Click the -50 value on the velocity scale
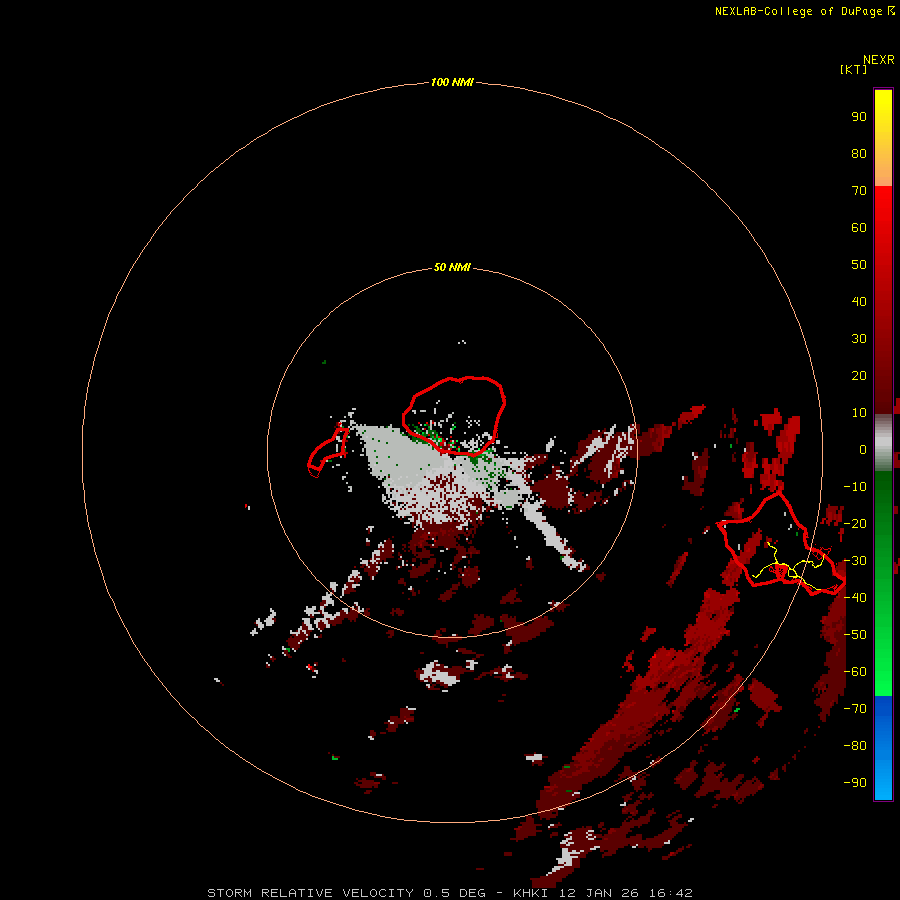900x900 pixels. (855, 635)
